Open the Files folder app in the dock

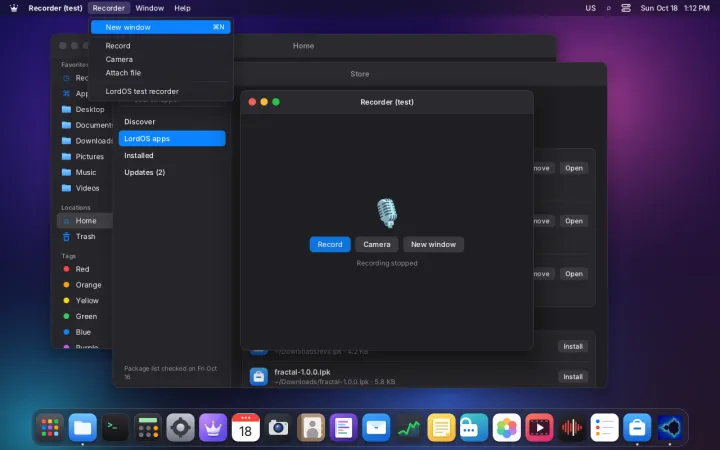(83, 428)
